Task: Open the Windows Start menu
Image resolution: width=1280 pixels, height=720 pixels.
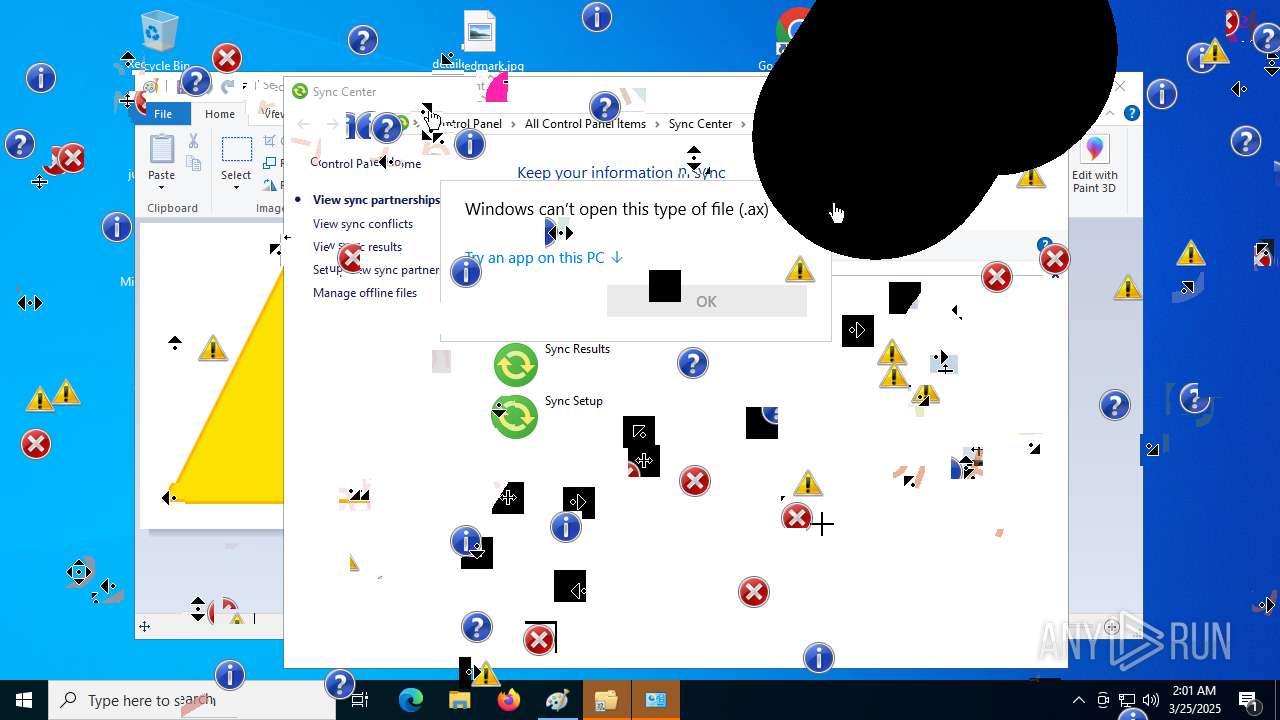Action: (24, 700)
